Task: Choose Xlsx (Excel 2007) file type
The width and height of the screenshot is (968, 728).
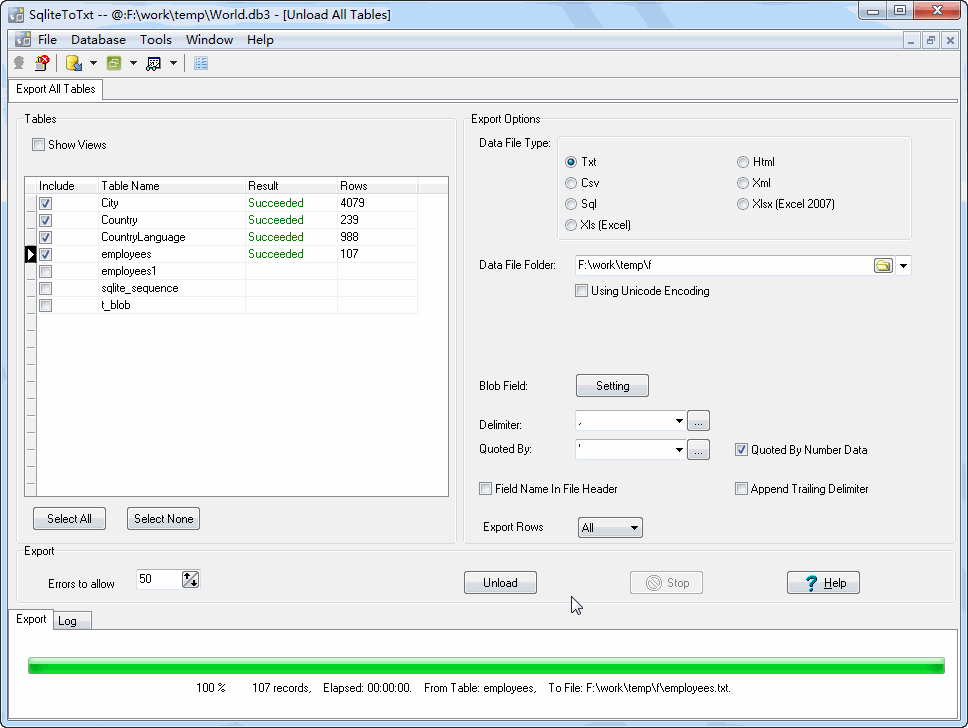Action: coord(743,204)
